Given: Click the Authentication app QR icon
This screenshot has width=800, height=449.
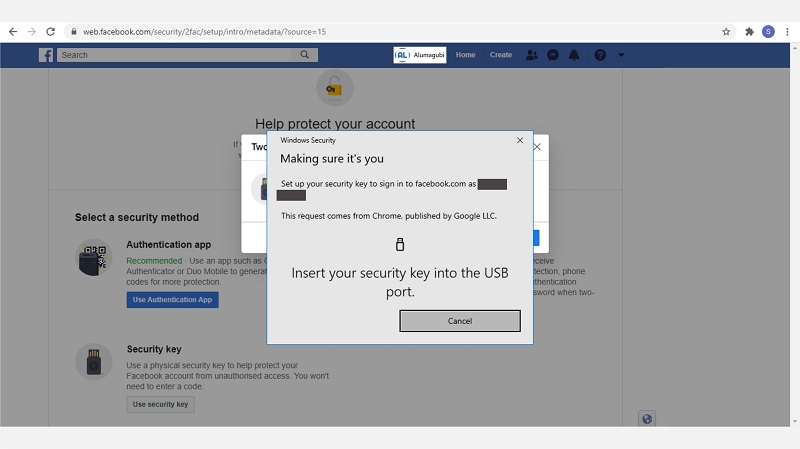Looking at the screenshot, I should click(94, 258).
